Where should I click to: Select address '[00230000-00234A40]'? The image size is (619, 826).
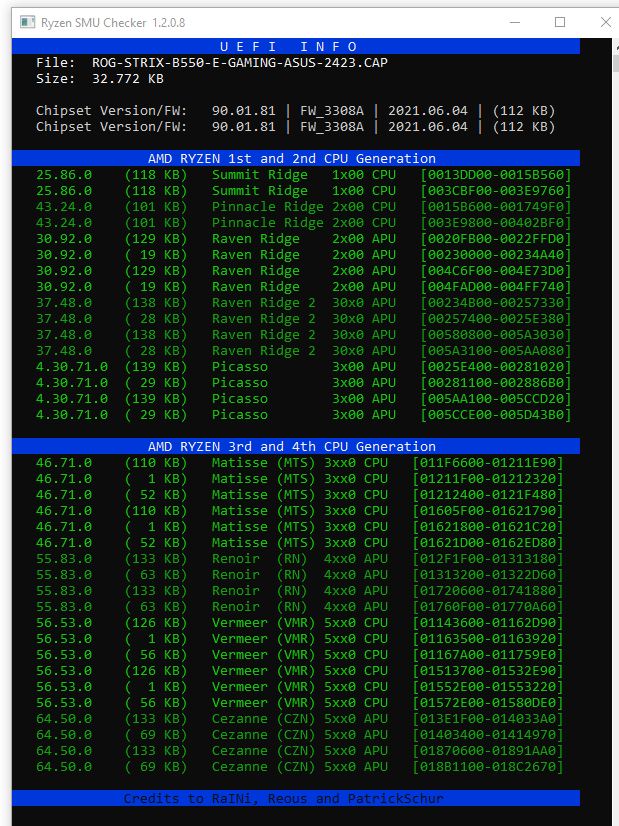496,254
